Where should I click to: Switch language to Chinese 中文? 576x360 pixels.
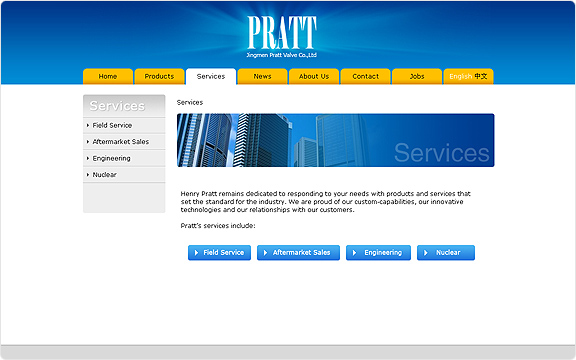[x=480, y=76]
